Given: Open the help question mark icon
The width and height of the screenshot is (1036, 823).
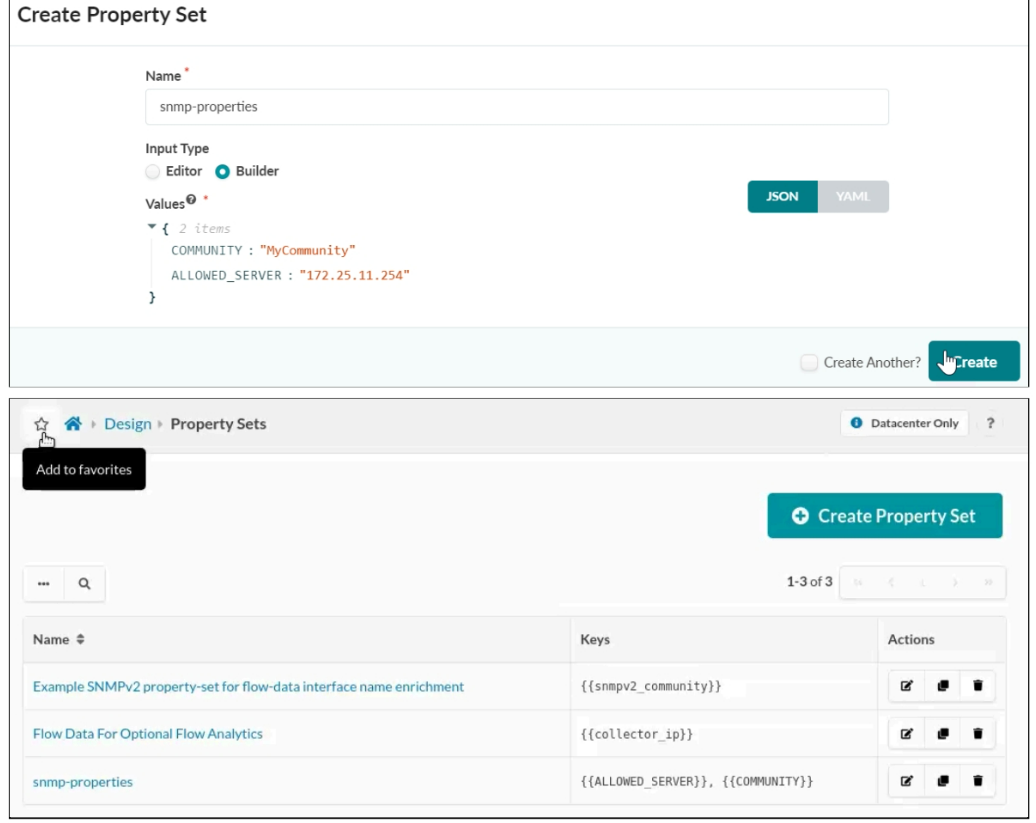Looking at the screenshot, I should click(990, 424).
